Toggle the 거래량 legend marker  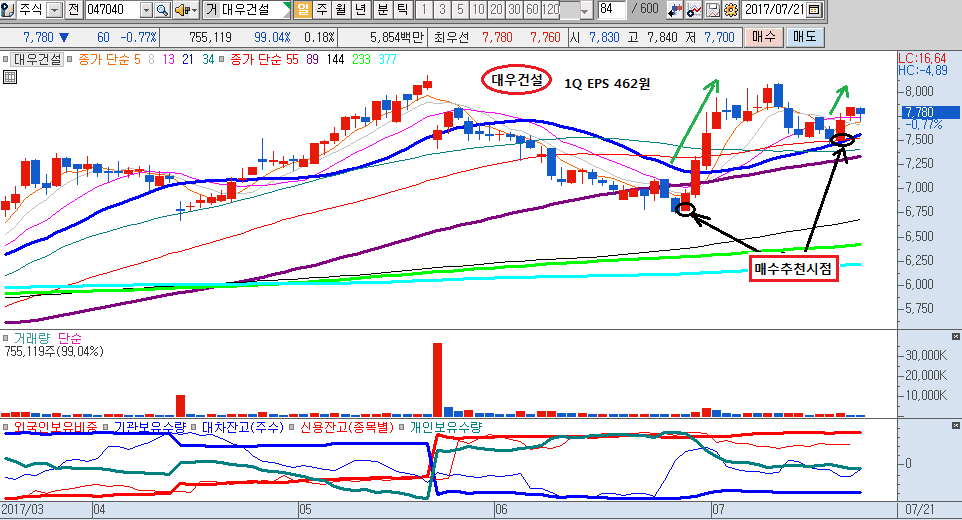[6, 338]
